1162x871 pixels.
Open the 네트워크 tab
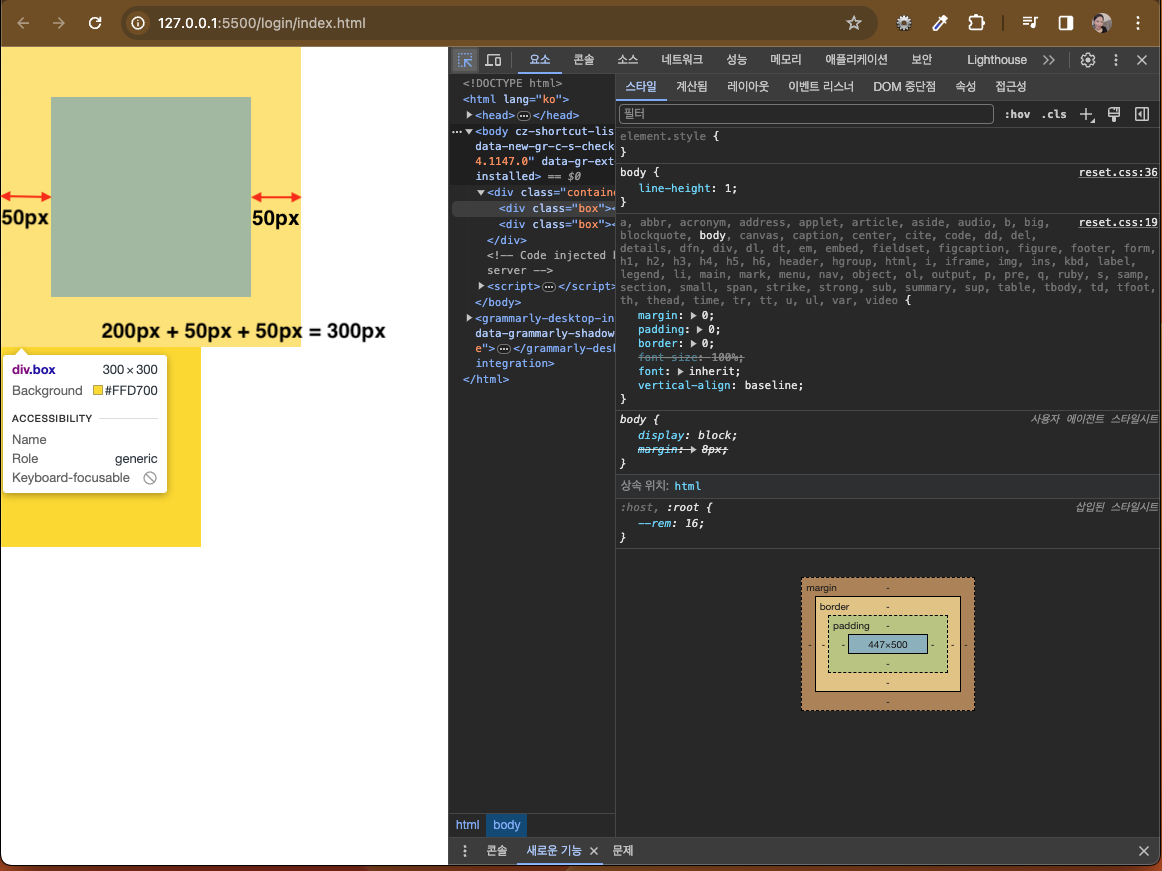(x=682, y=60)
